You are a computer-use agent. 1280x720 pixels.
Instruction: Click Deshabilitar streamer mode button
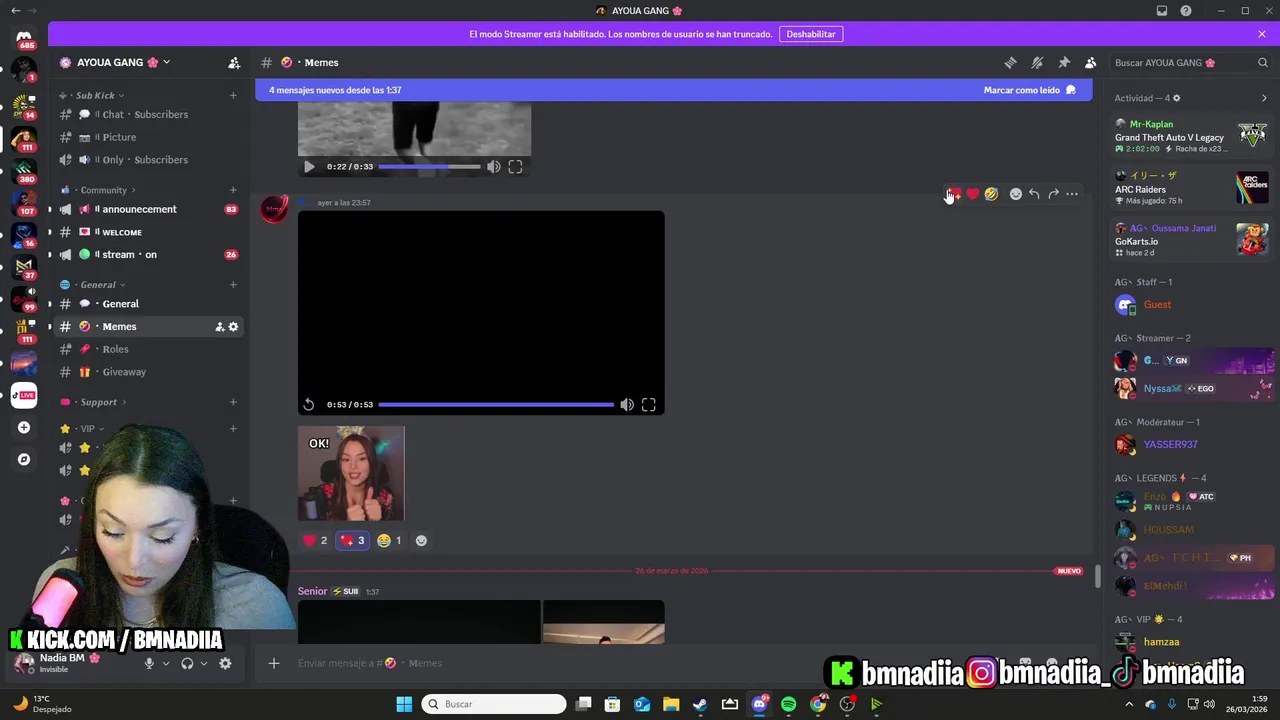811,34
